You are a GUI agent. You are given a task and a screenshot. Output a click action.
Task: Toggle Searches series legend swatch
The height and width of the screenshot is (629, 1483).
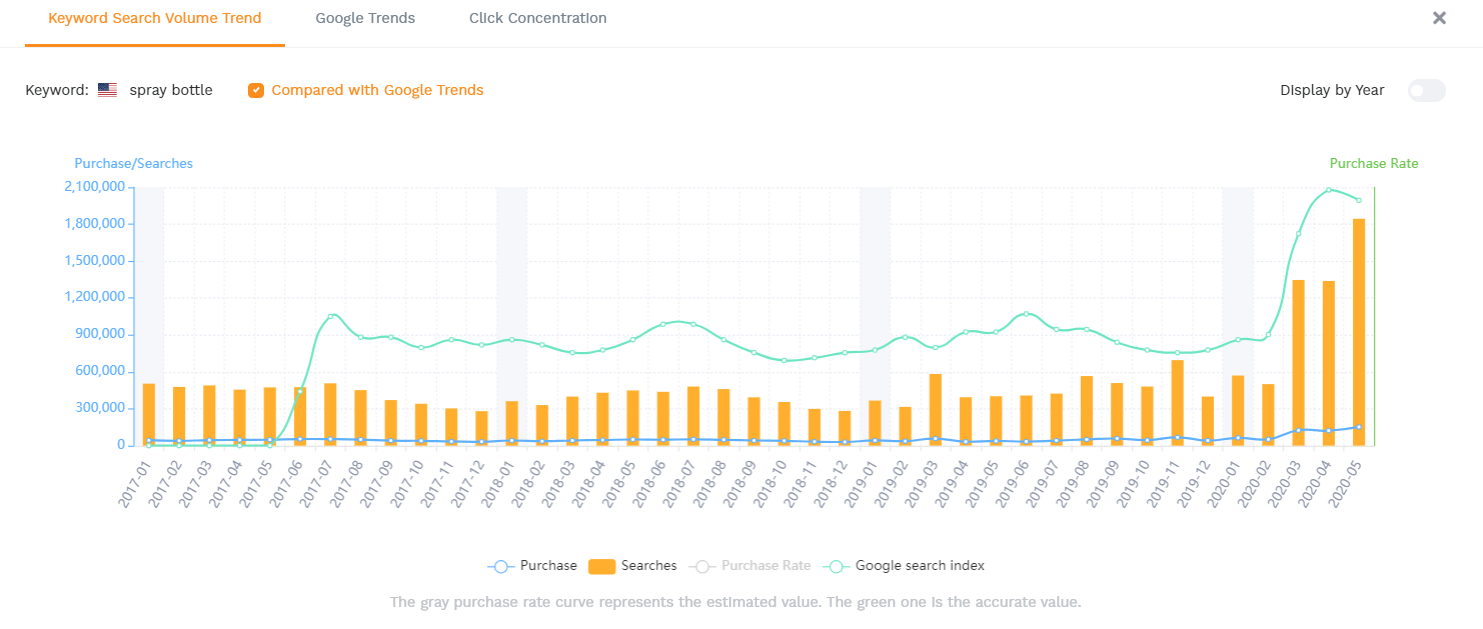point(601,566)
